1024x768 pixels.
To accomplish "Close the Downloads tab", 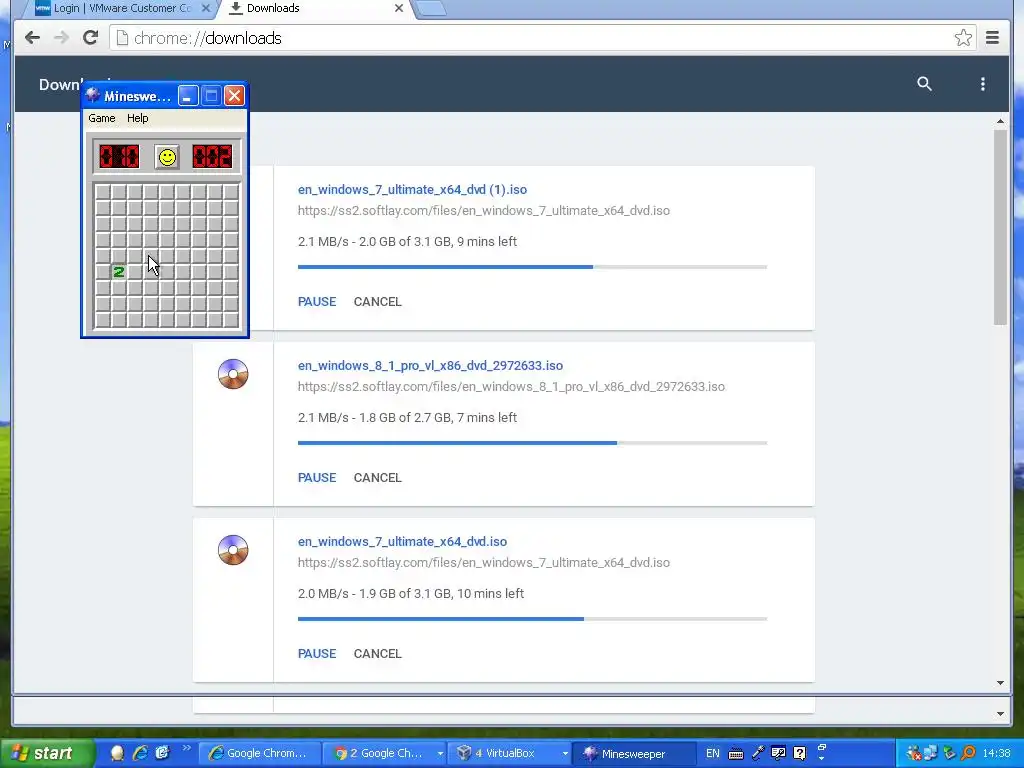I will [x=398, y=8].
